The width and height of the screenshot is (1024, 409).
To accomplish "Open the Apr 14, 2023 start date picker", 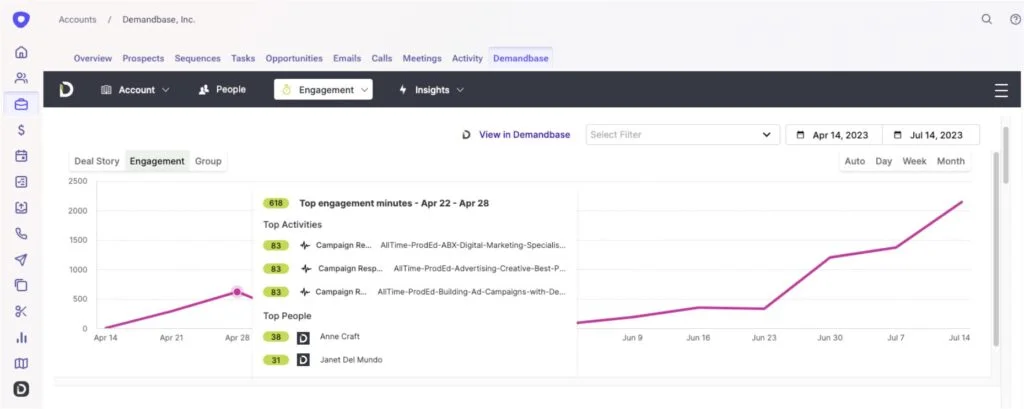I will coord(834,135).
